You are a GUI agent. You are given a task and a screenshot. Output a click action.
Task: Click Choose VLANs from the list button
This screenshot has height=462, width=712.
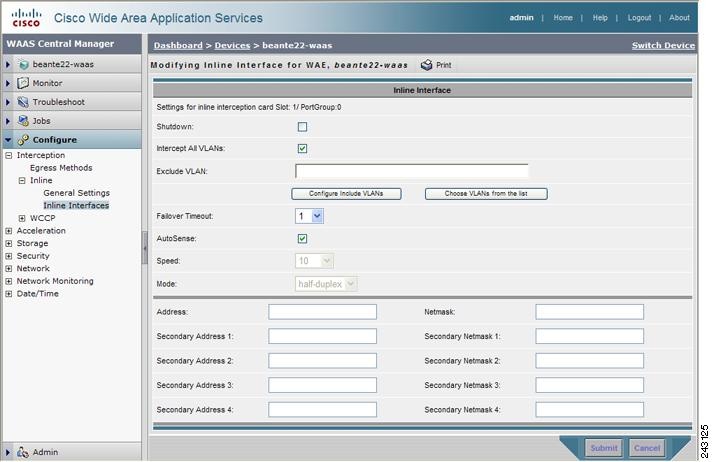[486, 194]
